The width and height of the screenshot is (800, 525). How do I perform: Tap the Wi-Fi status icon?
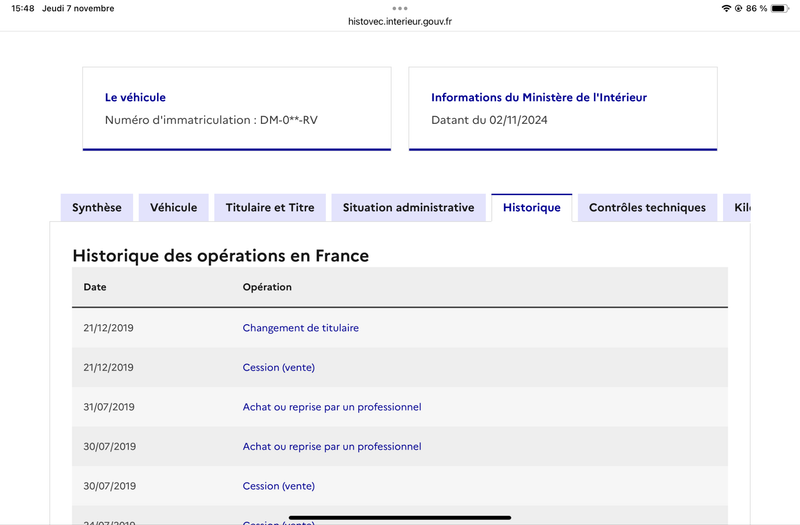(726, 8)
